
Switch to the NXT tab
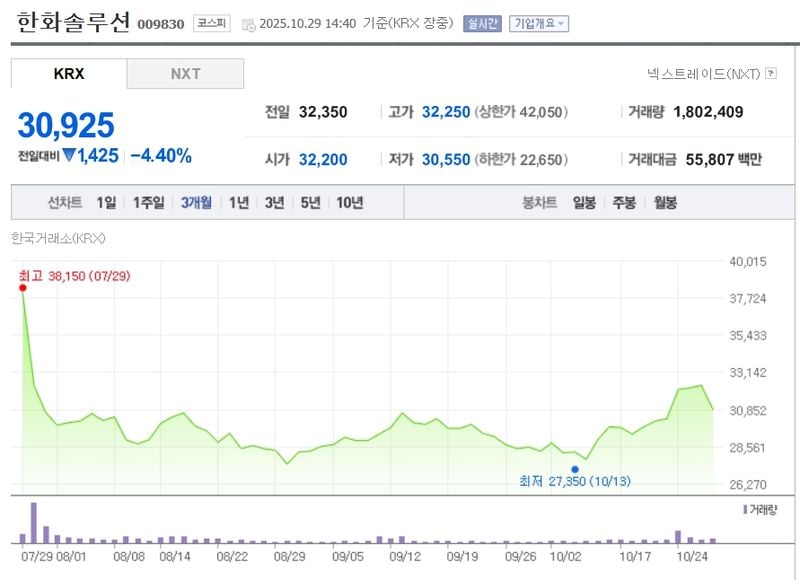pyautogui.click(x=185, y=74)
